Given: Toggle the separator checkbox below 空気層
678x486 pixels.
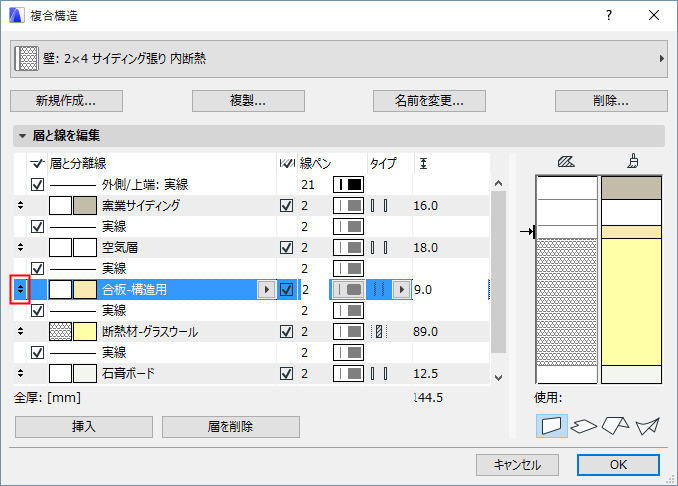Looking at the screenshot, I should [37, 269].
